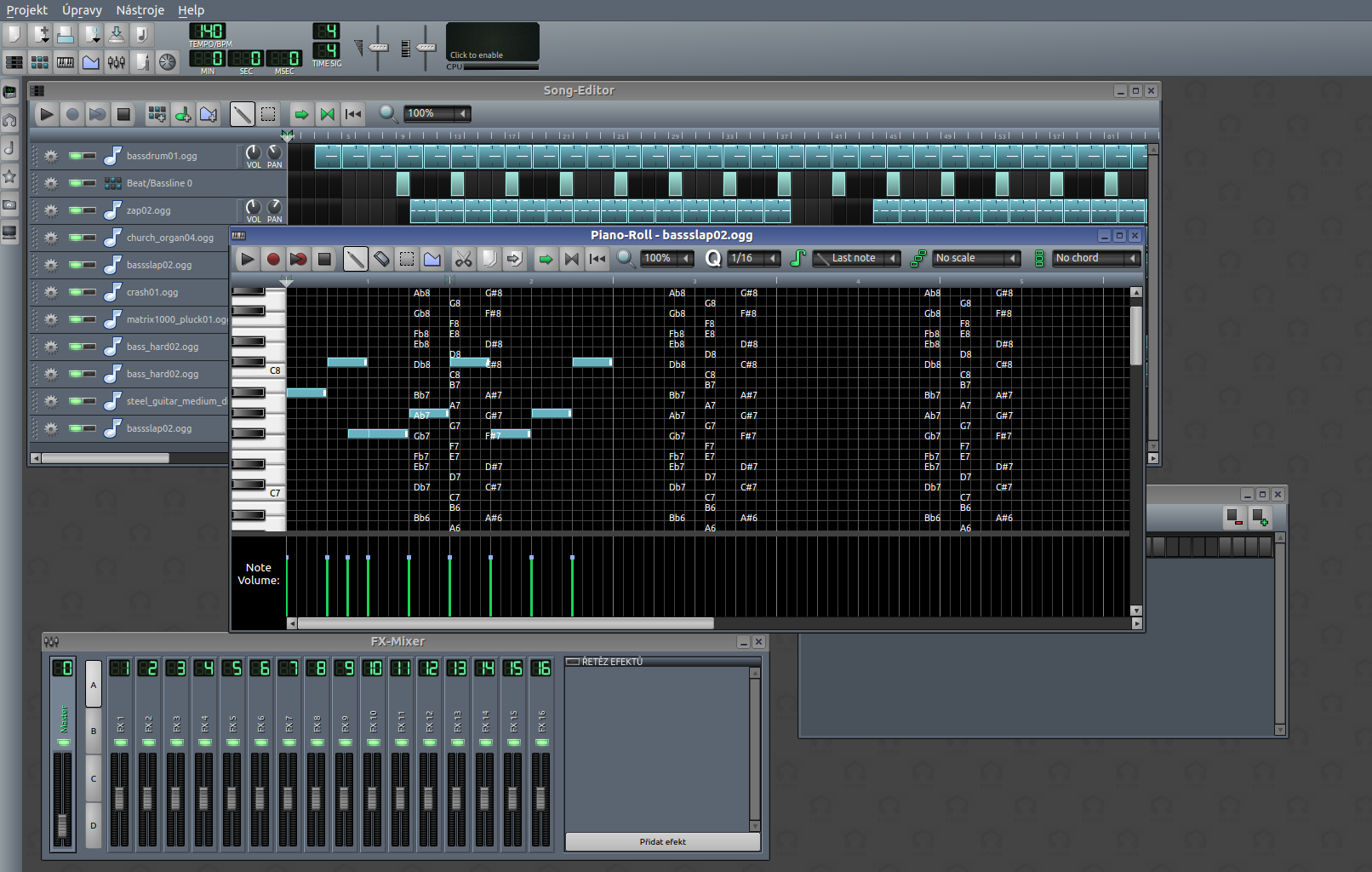This screenshot has width=1372, height=872.
Task: Open the Nástroje menu
Action: click(140, 10)
